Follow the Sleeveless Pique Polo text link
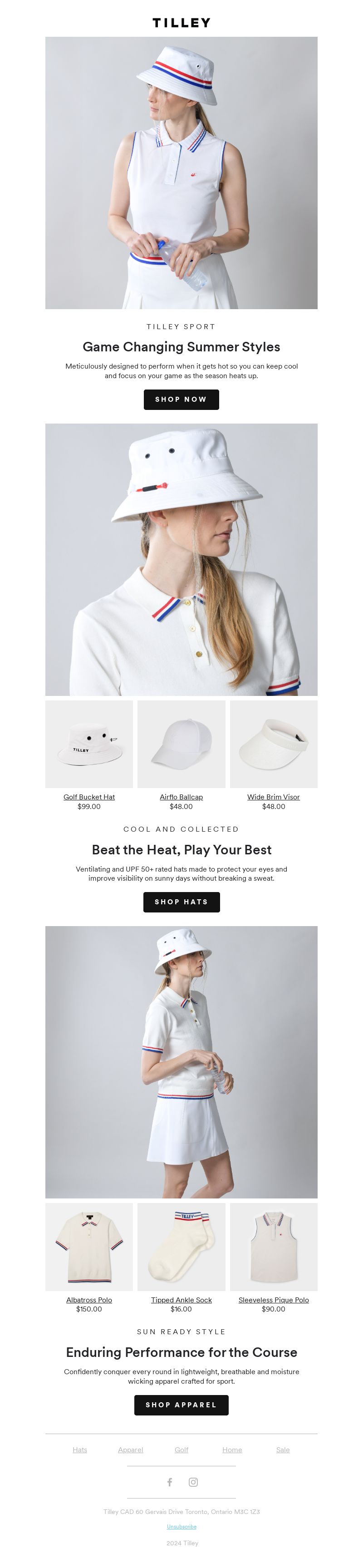This screenshot has width=363, height=1568. click(x=274, y=1299)
